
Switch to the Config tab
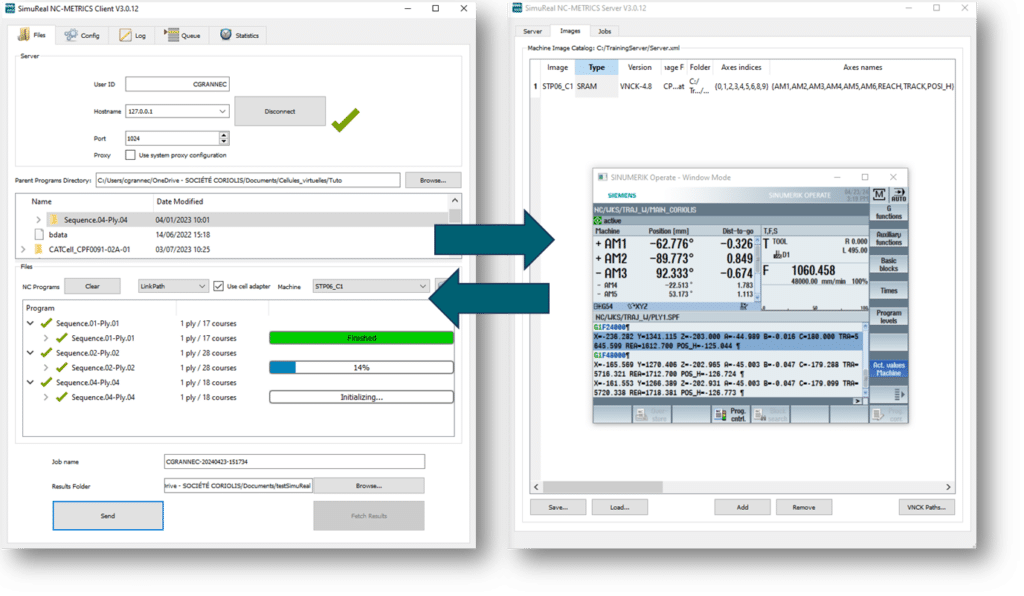(82, 35)
